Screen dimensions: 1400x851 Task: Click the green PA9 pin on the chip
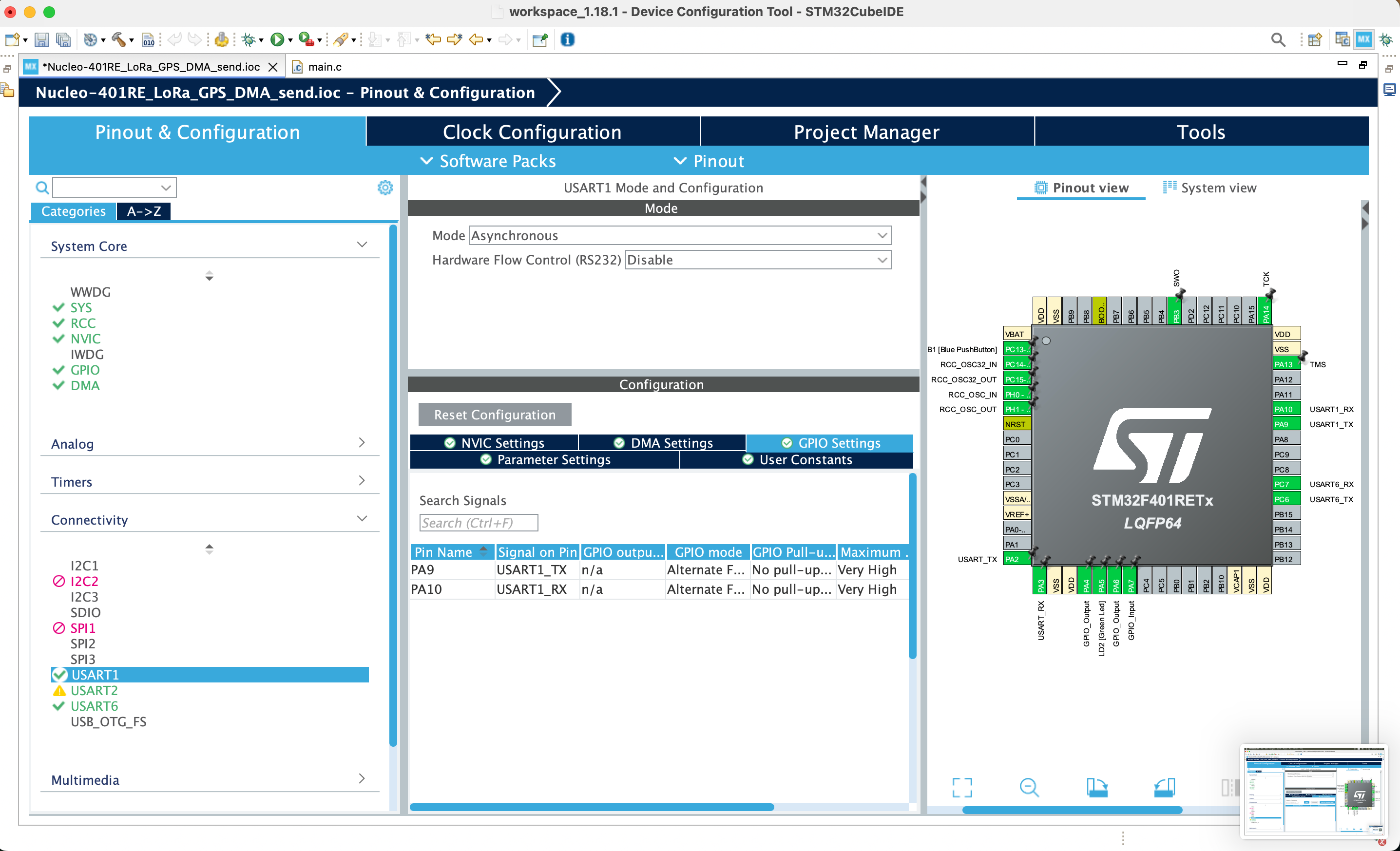(1286, 424)
